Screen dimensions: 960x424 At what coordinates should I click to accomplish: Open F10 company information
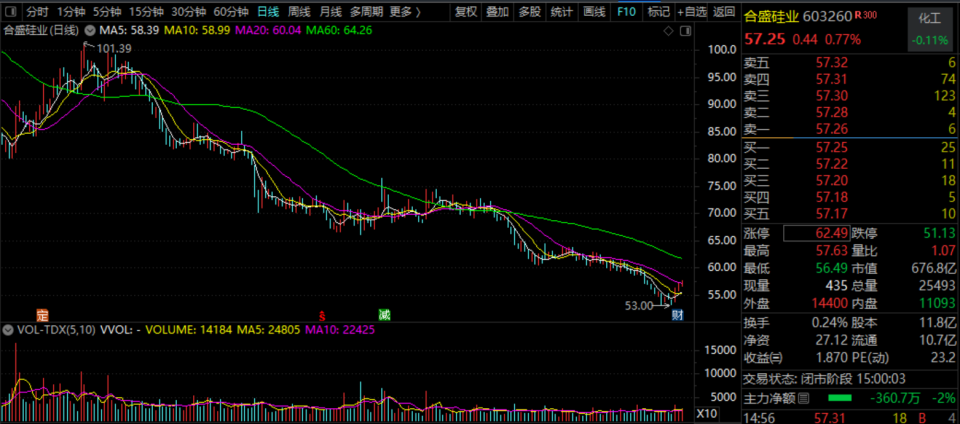click(626, 11)
